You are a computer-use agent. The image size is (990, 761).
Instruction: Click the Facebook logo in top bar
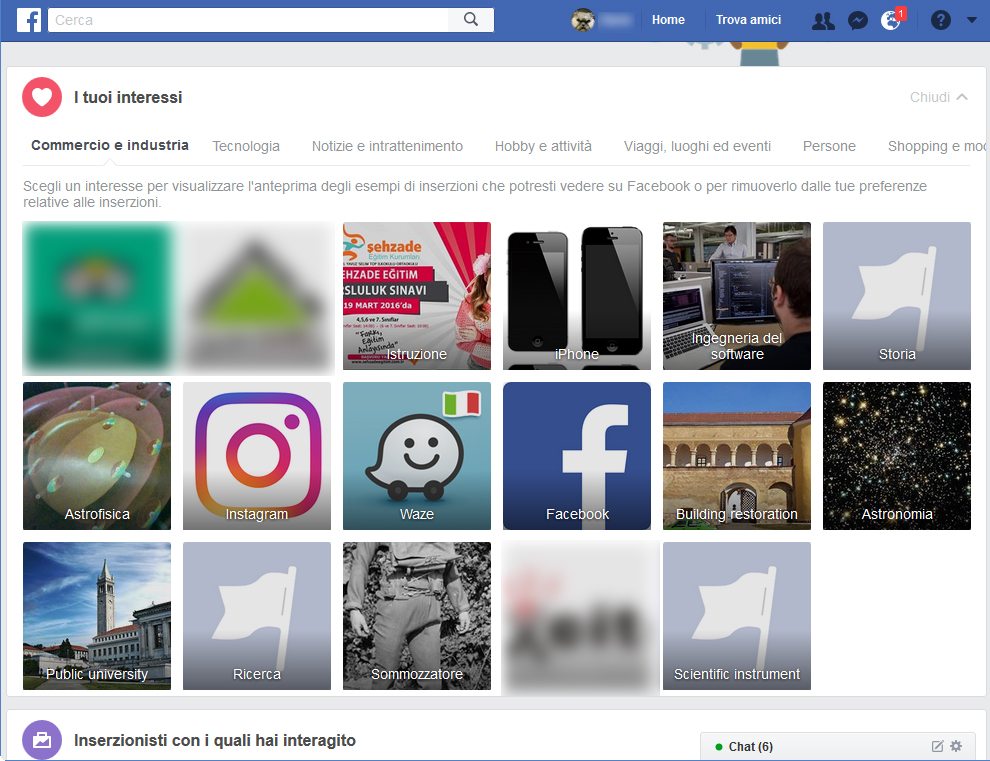(x=29, y=20)
